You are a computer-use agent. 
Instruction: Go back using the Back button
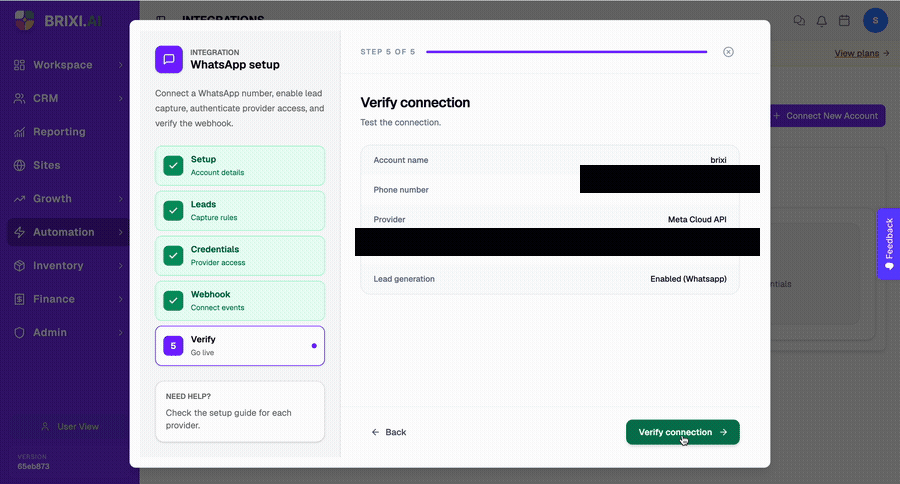(x=389, y=432)
